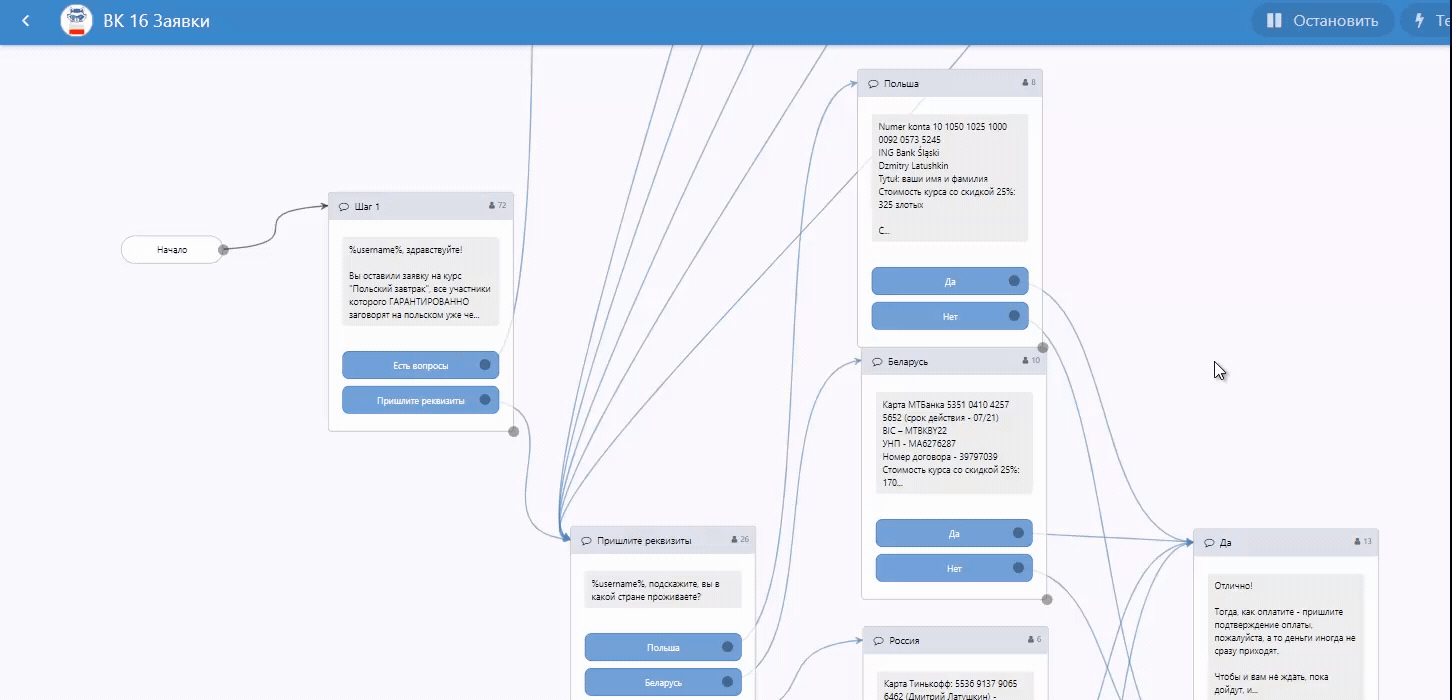Viewport: 1452px width, 700px height.
Task: Click Да button in Польша block
Action: click(x=949, y=281)
